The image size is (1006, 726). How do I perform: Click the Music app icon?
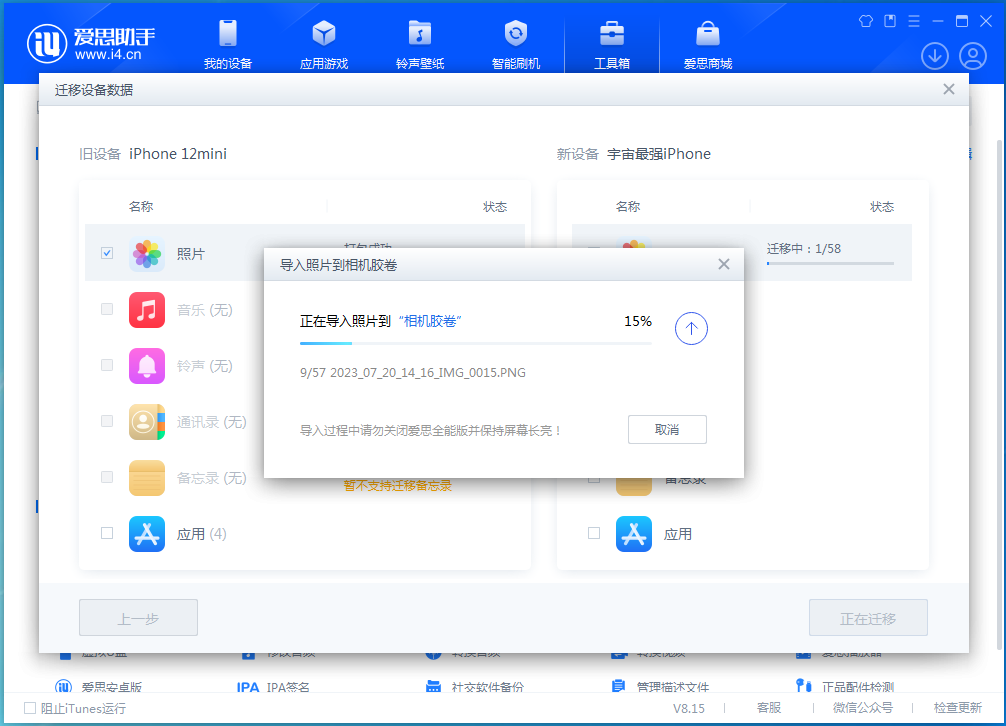click(x=147, y=310)
